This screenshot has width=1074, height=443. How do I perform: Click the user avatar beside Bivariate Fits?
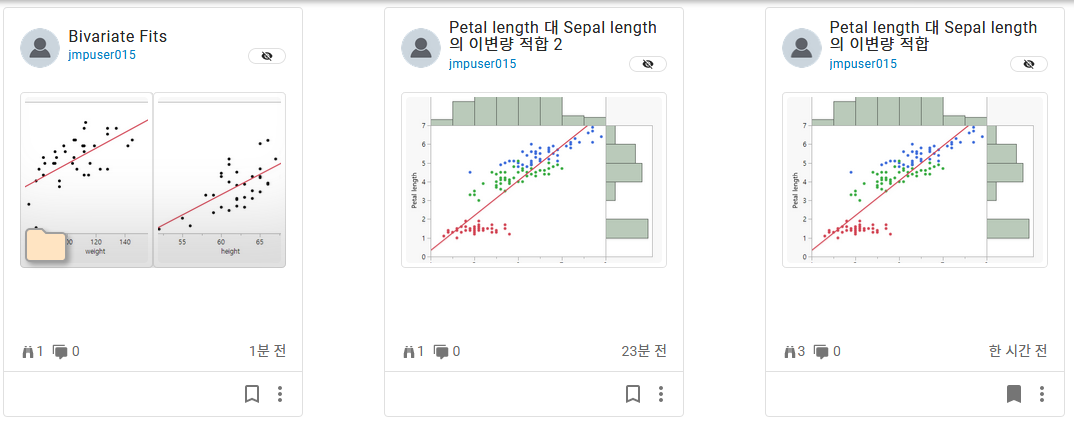point(41,47)
